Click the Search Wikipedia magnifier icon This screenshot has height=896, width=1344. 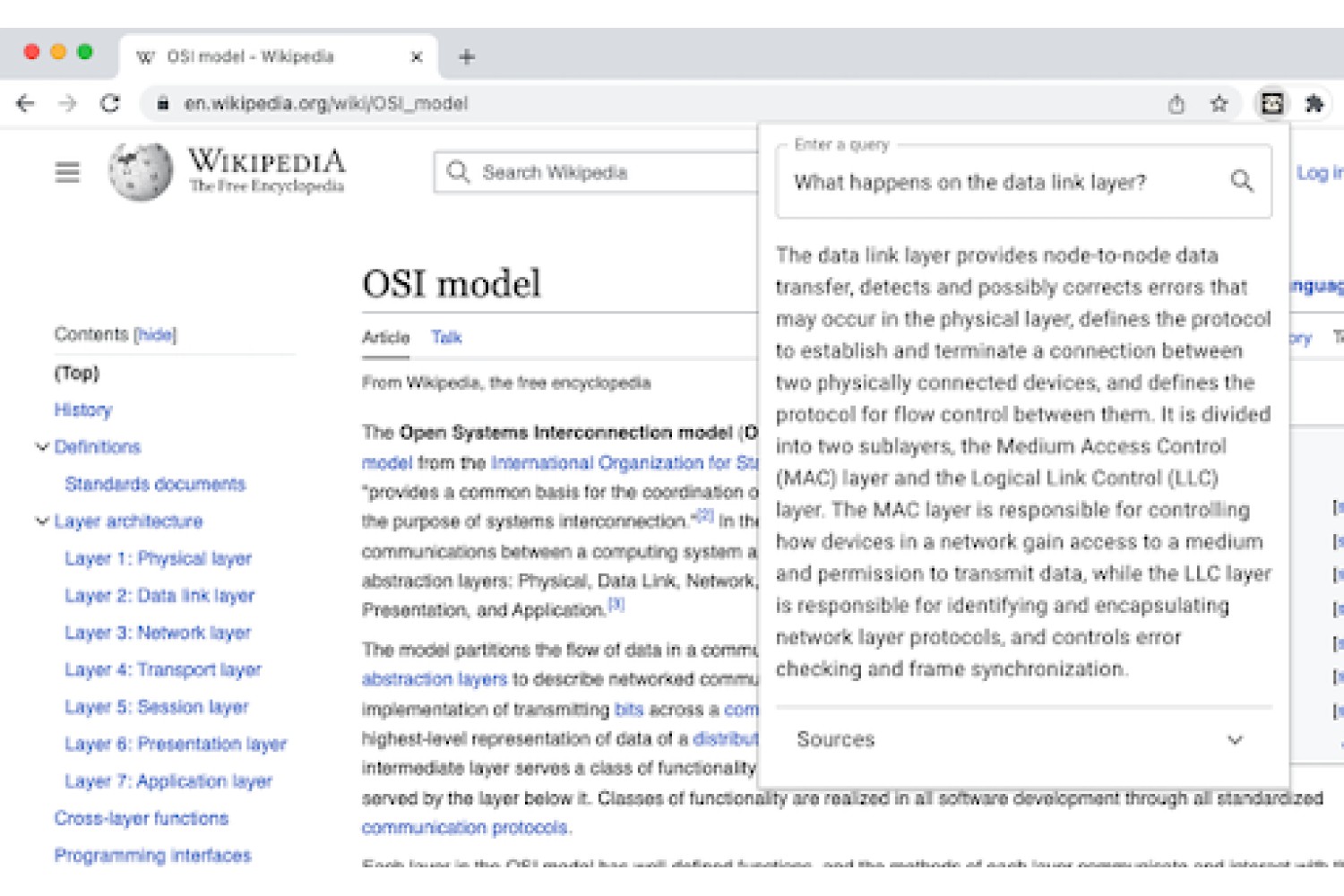(x=458, y=171)
